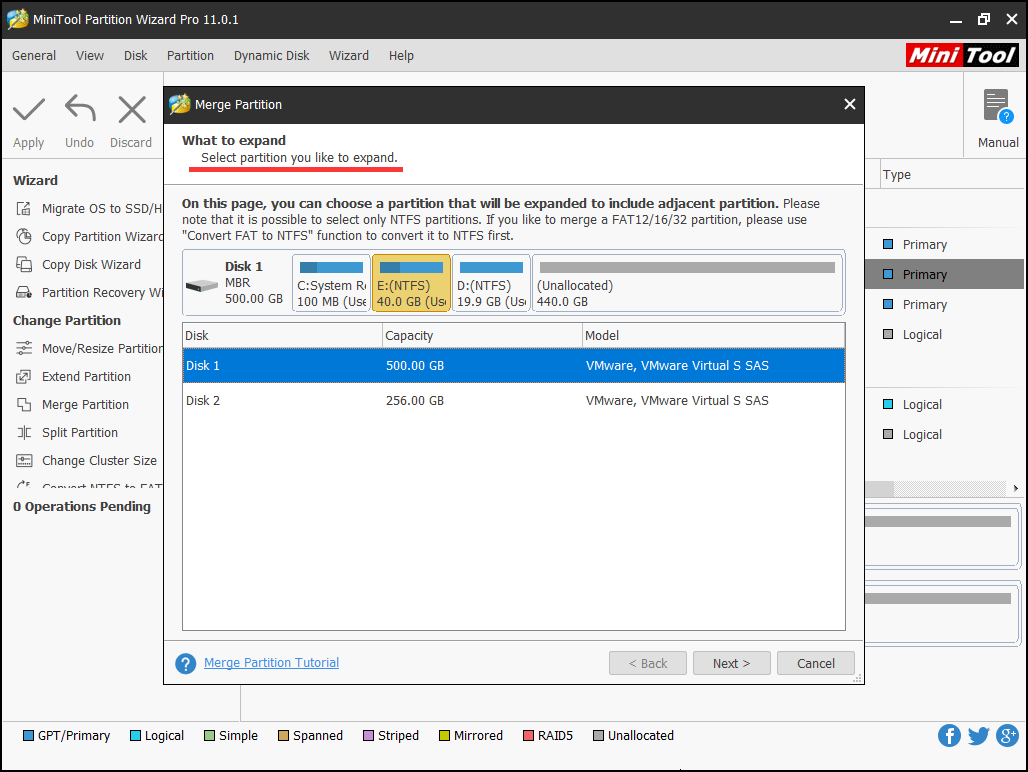Image resolution: width=1028 pixels, height=772 pixels.
Task: Select the highlighted Primary row
Action: (944, 274)
